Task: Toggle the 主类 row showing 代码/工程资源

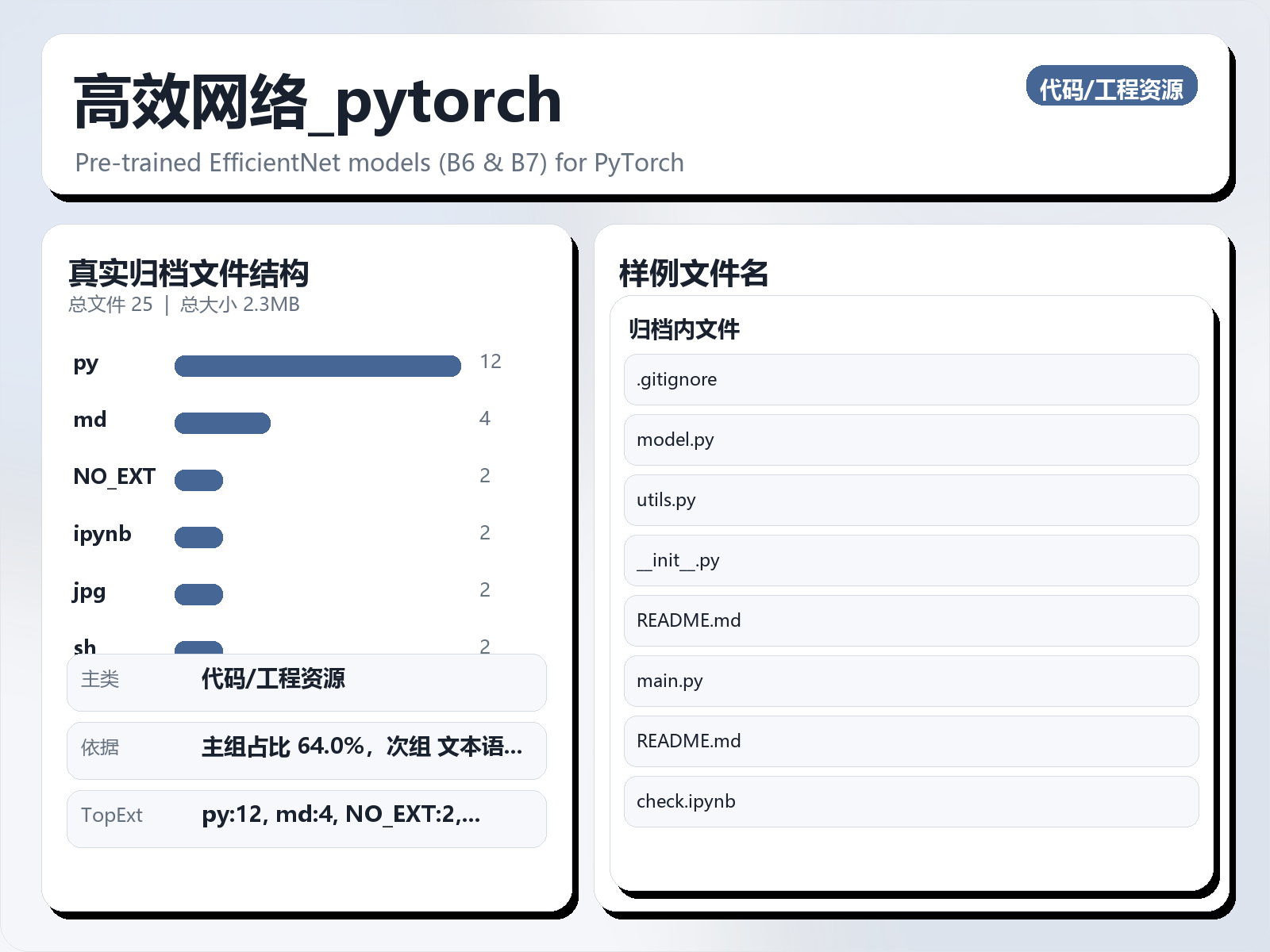Action: (x=306, y=682)
